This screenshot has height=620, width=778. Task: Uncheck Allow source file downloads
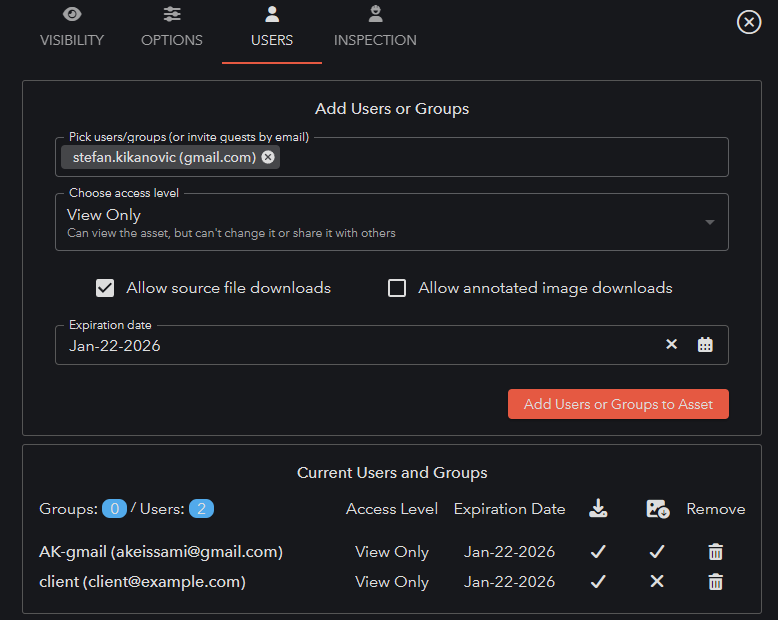(x=105, y=288)
